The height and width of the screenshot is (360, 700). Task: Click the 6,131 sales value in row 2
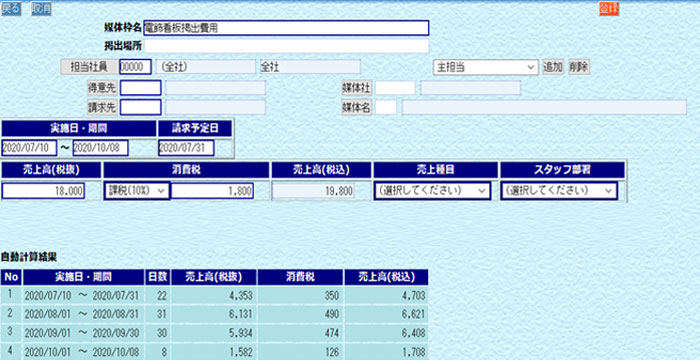(x=241, y=314)
